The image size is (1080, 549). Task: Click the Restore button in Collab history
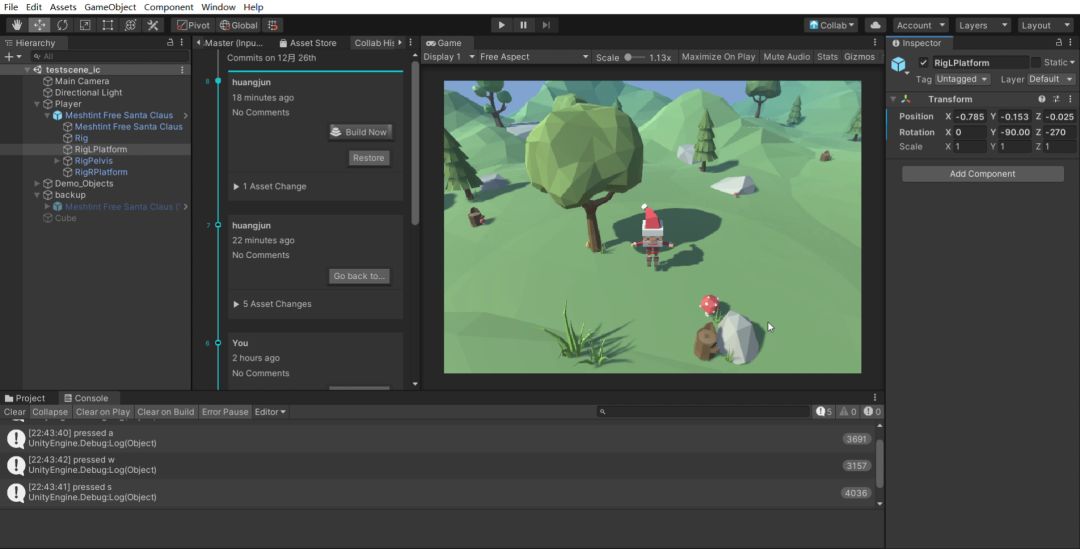pyautogui.click(x=368, y=158)
